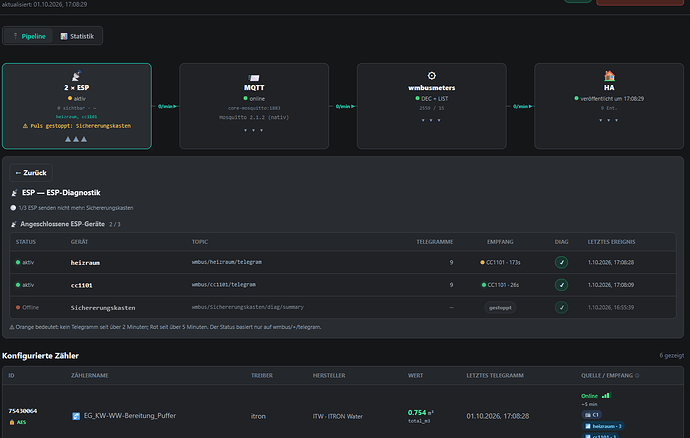Click the LETZTES EREIGNIS column header
690x438 pixels.
[x=611, y=242]
